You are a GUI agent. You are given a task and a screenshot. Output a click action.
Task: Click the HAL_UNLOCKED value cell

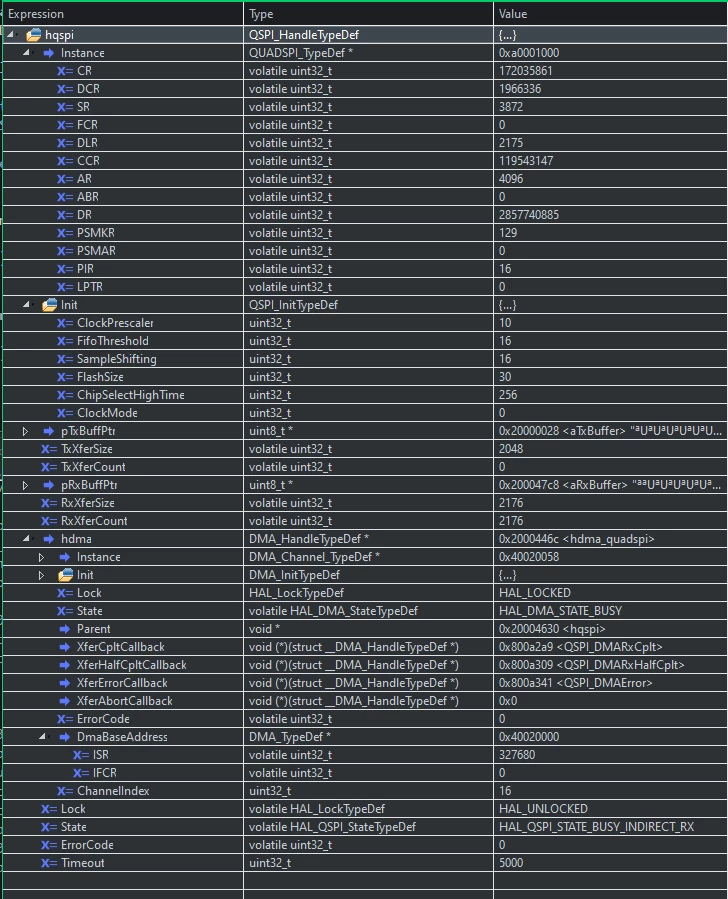click(x=610, y=809)
